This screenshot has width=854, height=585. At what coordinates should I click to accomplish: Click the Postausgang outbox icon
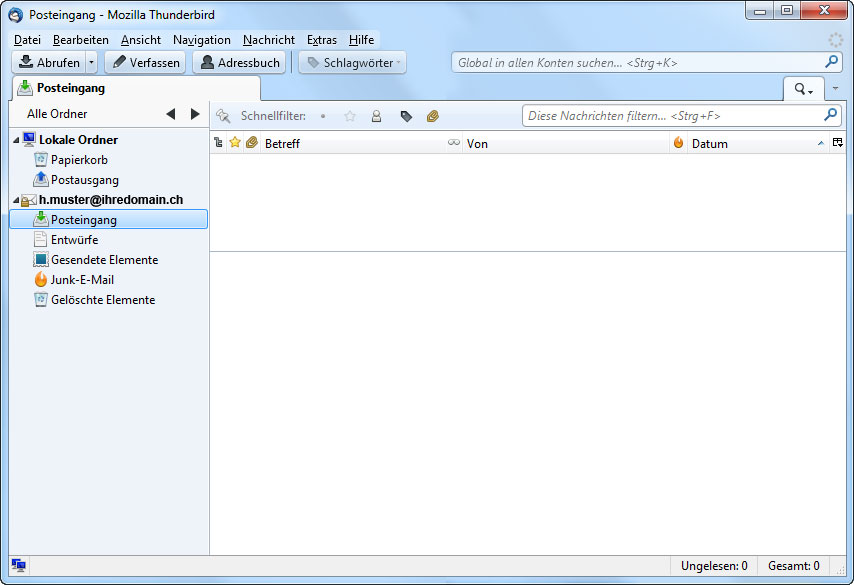[41, 179]
